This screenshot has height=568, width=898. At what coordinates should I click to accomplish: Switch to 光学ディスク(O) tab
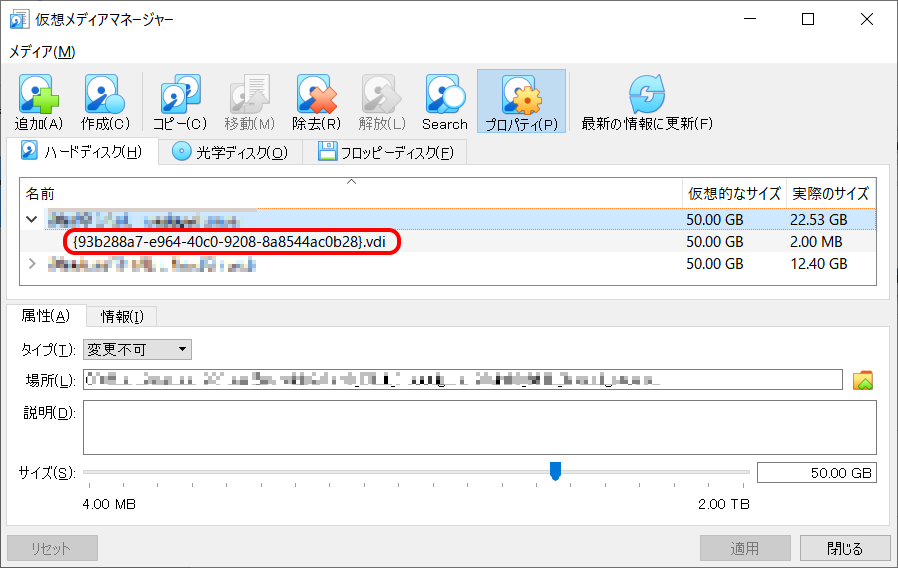pos(230,152)
